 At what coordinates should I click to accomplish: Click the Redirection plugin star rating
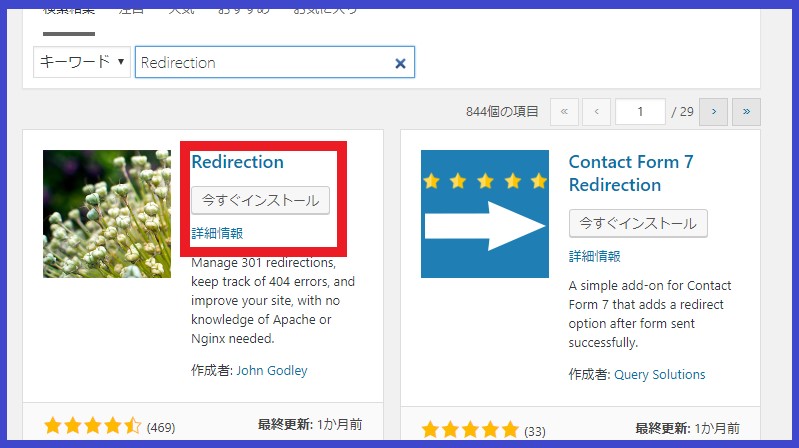(x=93, y=426)
